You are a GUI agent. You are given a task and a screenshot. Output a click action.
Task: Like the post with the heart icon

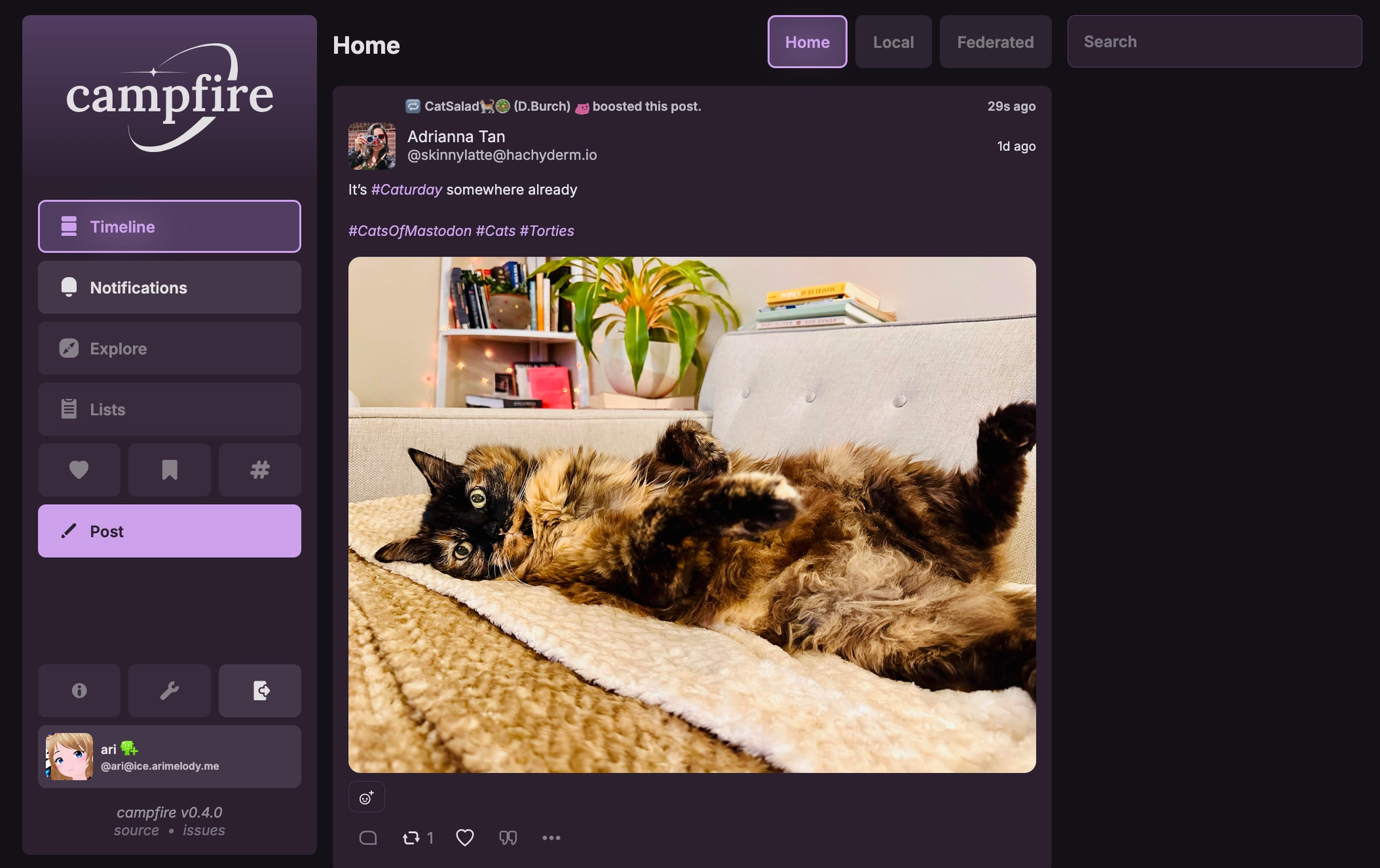click(465, 838)
